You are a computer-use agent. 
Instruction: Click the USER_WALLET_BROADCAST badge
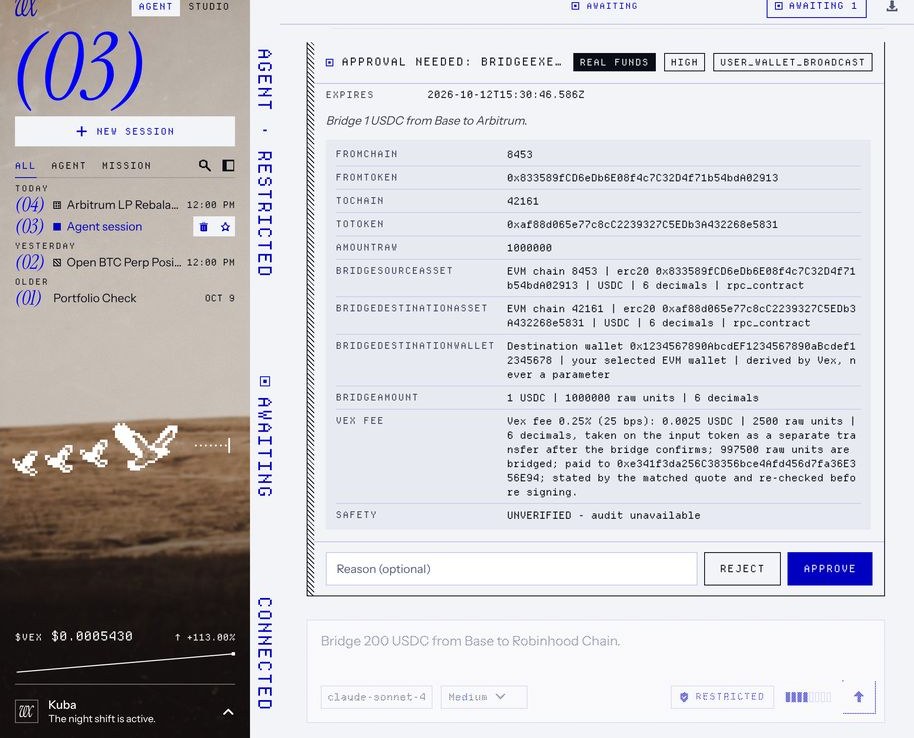[793, 62]
